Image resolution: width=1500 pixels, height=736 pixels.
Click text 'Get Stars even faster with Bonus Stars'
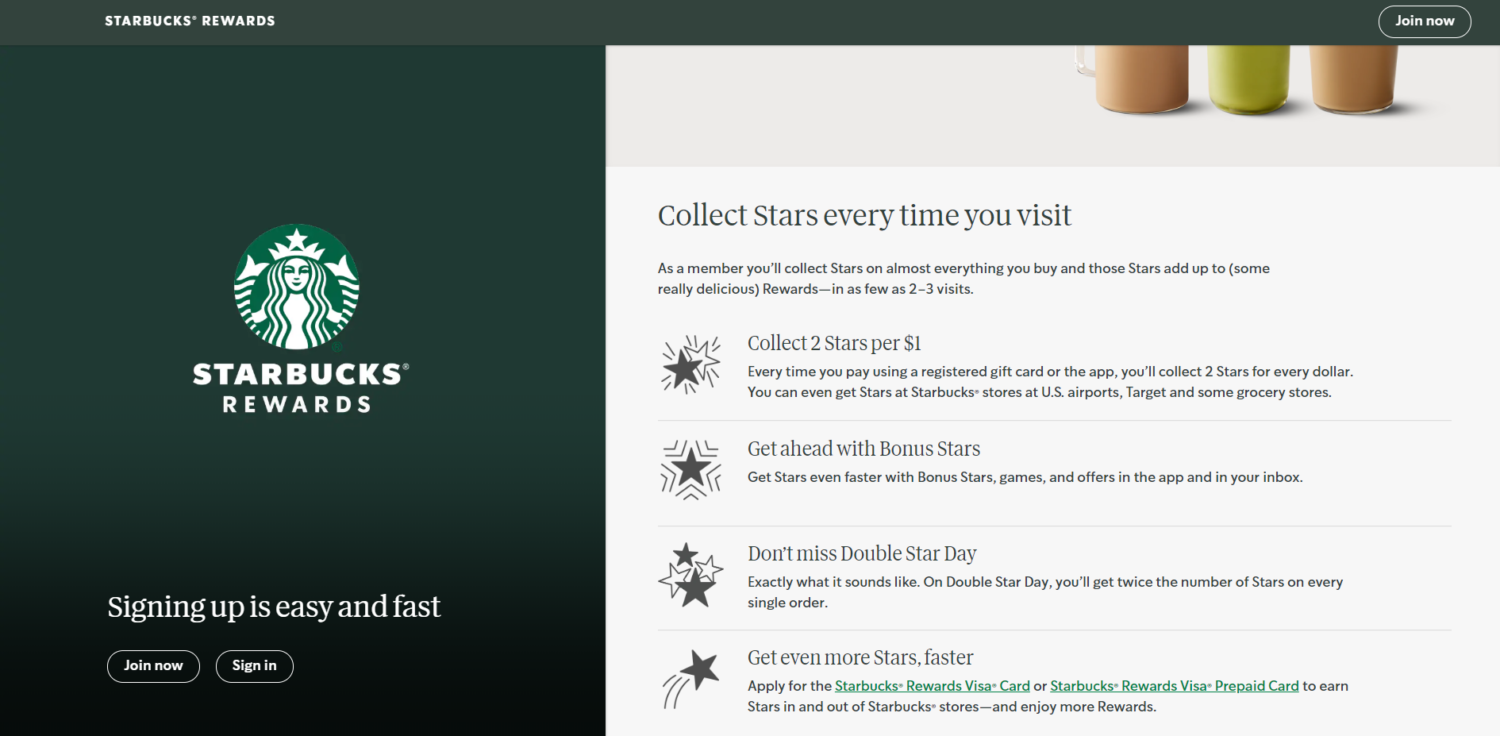1025,478
